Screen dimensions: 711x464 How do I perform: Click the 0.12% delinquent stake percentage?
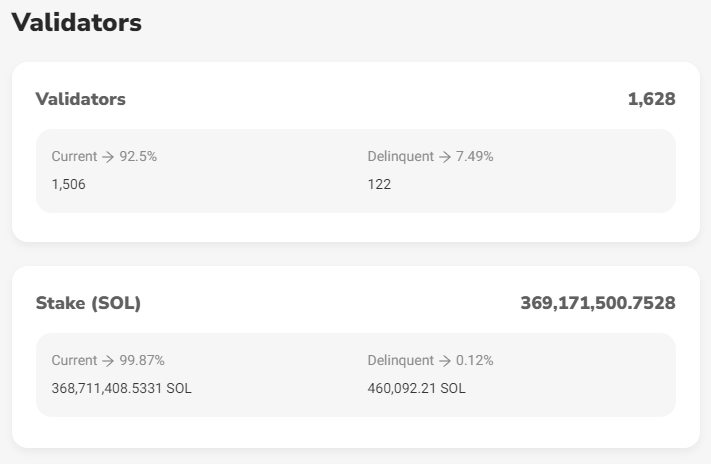point(475,360)
